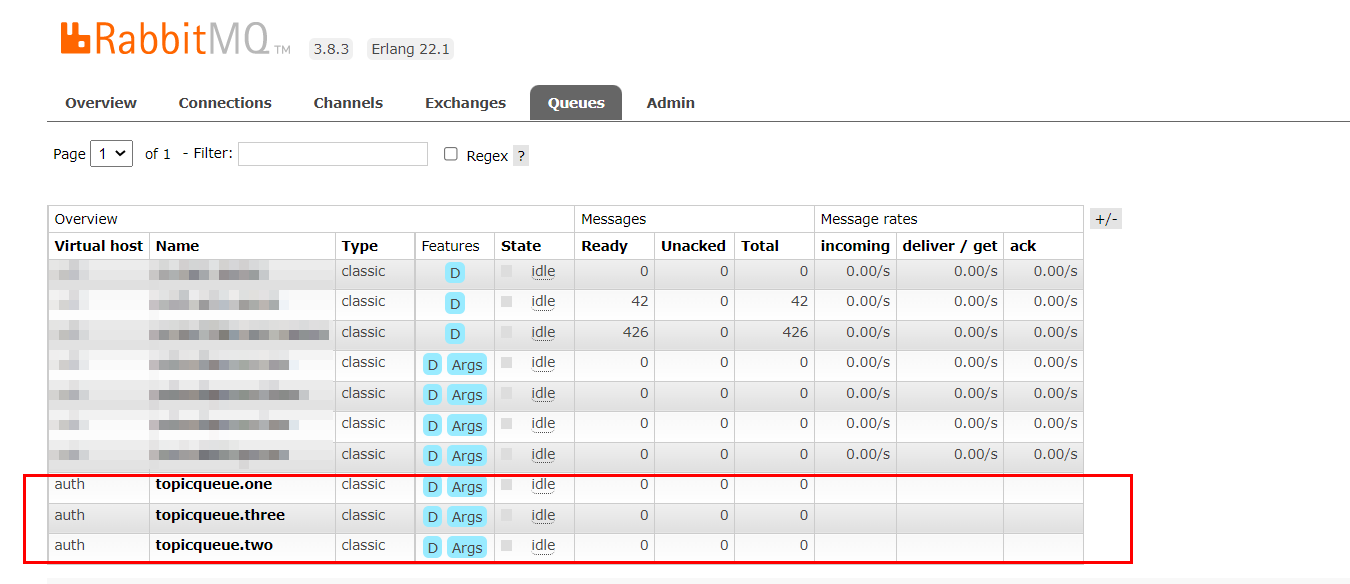Focus the Filter input field
1350x584 pixels.
tap(333, 154)
